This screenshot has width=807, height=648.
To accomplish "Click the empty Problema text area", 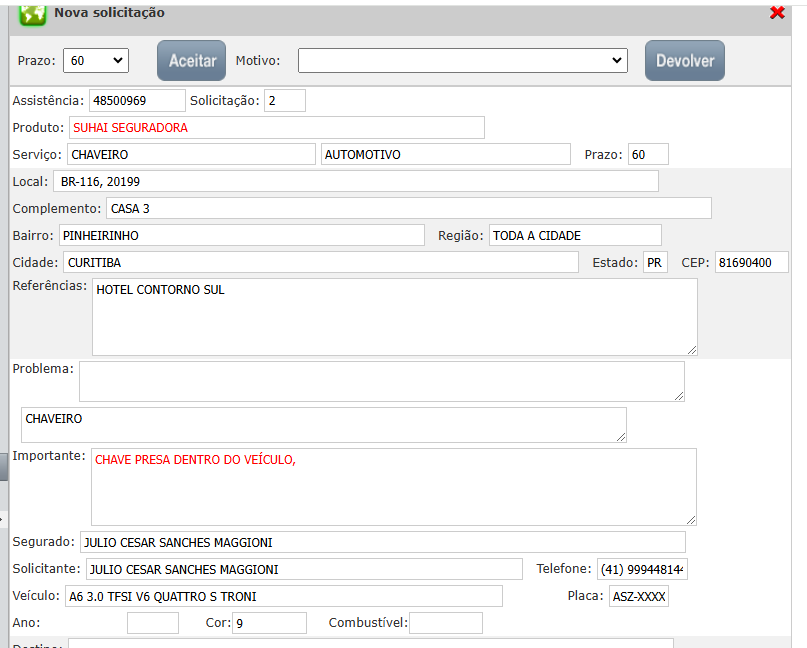I will [381, 381].
